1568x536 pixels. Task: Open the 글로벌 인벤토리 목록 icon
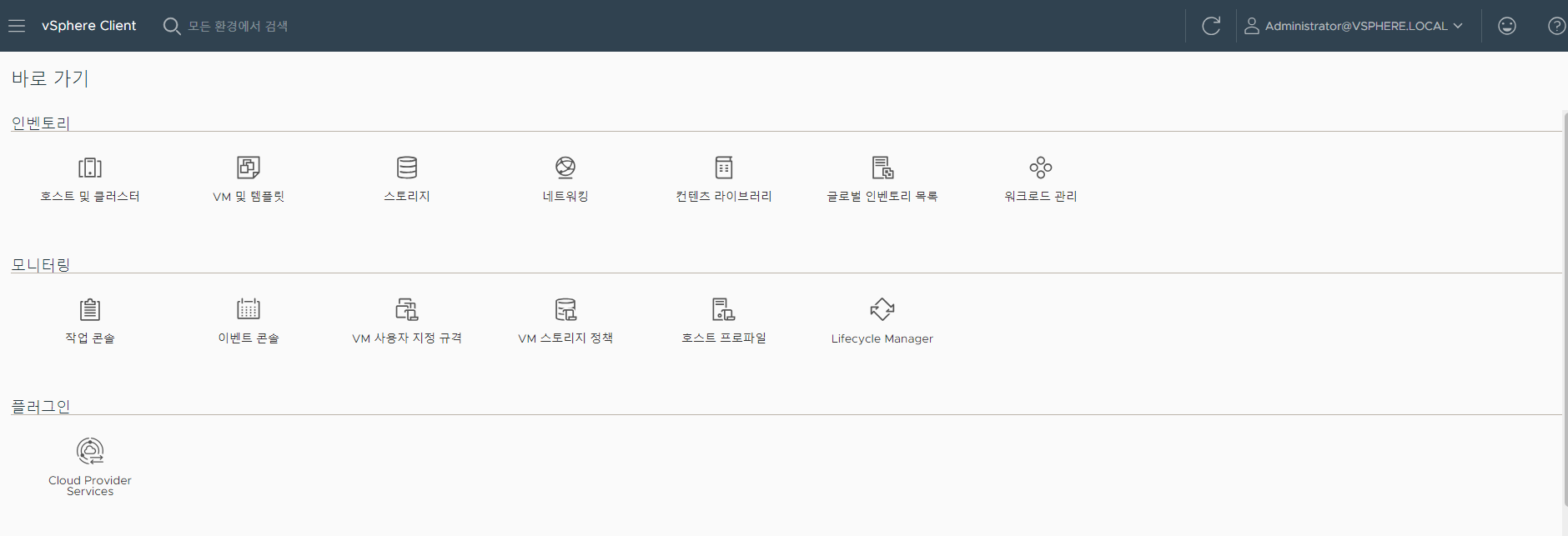point(882,168)
